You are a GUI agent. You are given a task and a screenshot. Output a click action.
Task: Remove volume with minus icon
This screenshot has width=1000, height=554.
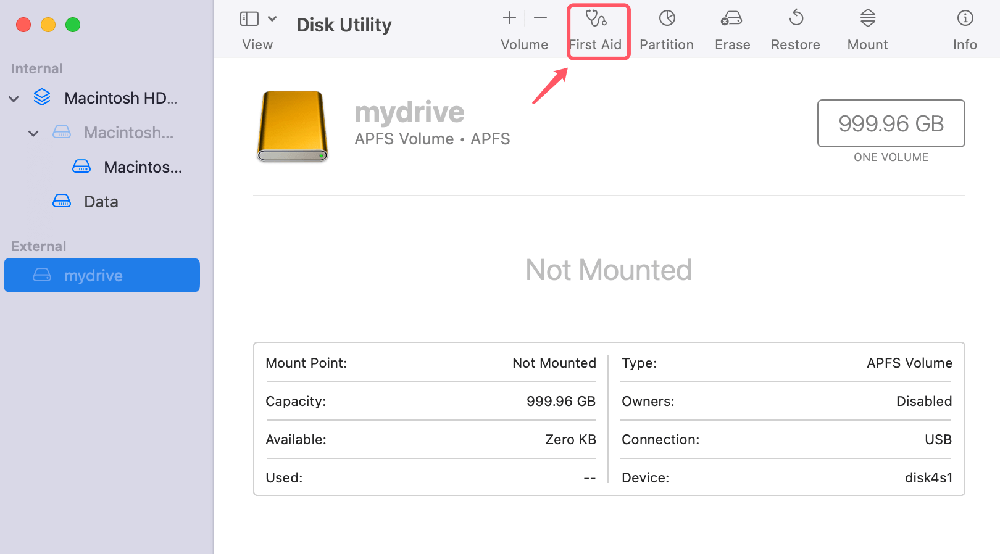(540, 18)
